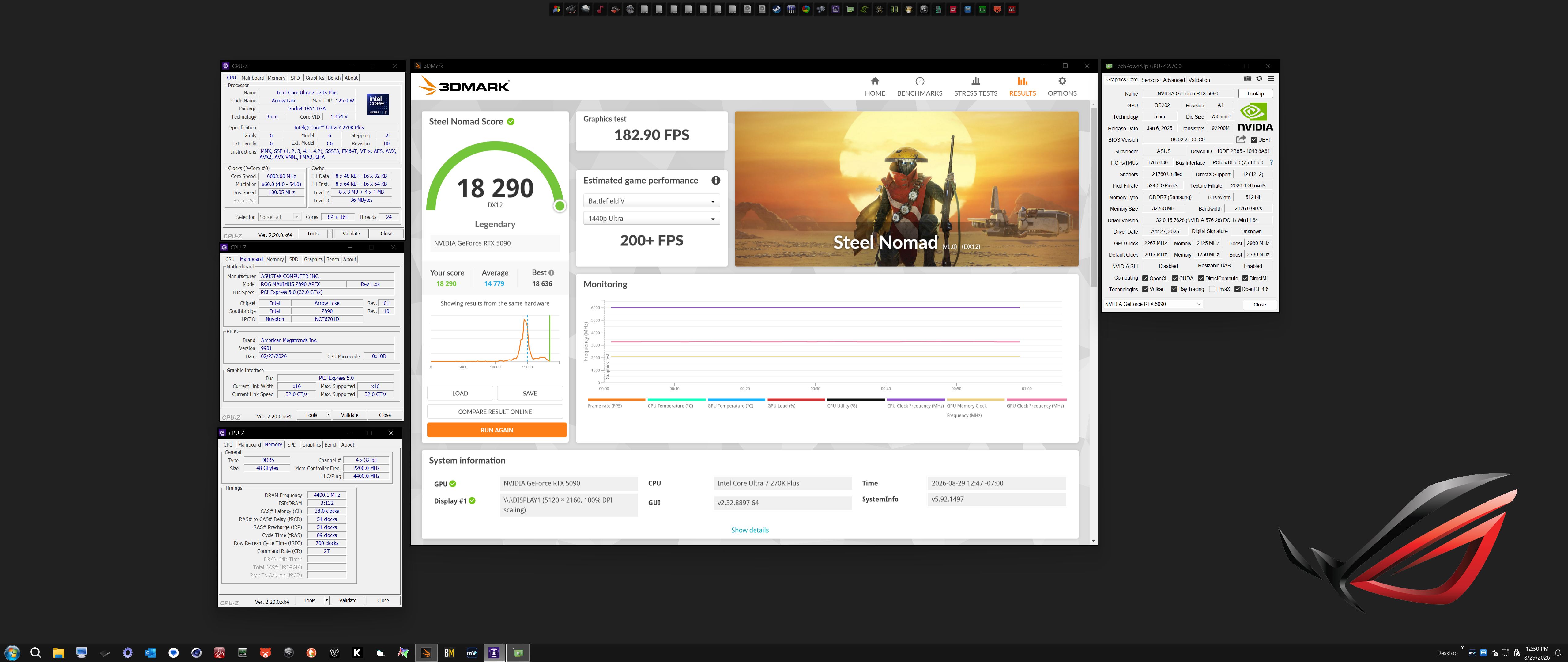Click the green check next to GPU in System information

pos(453,484)
